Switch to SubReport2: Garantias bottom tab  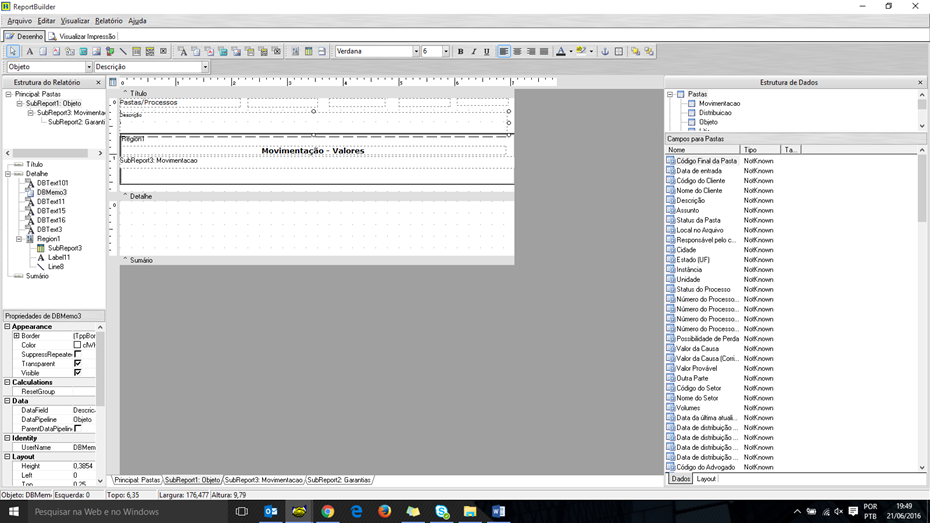(339, 480)
